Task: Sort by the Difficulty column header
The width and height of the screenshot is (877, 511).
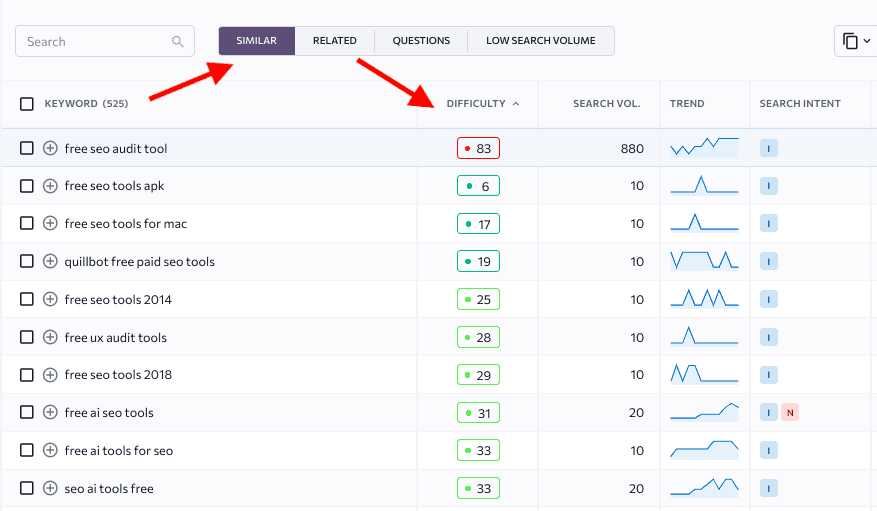Action: click(477, 104)
